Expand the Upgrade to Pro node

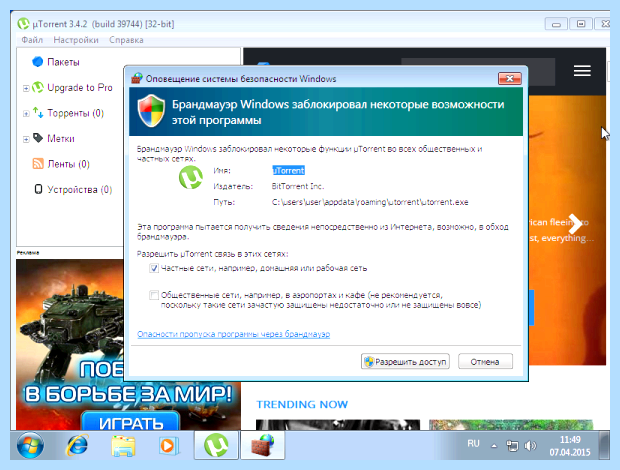click(x=26, y=88)
